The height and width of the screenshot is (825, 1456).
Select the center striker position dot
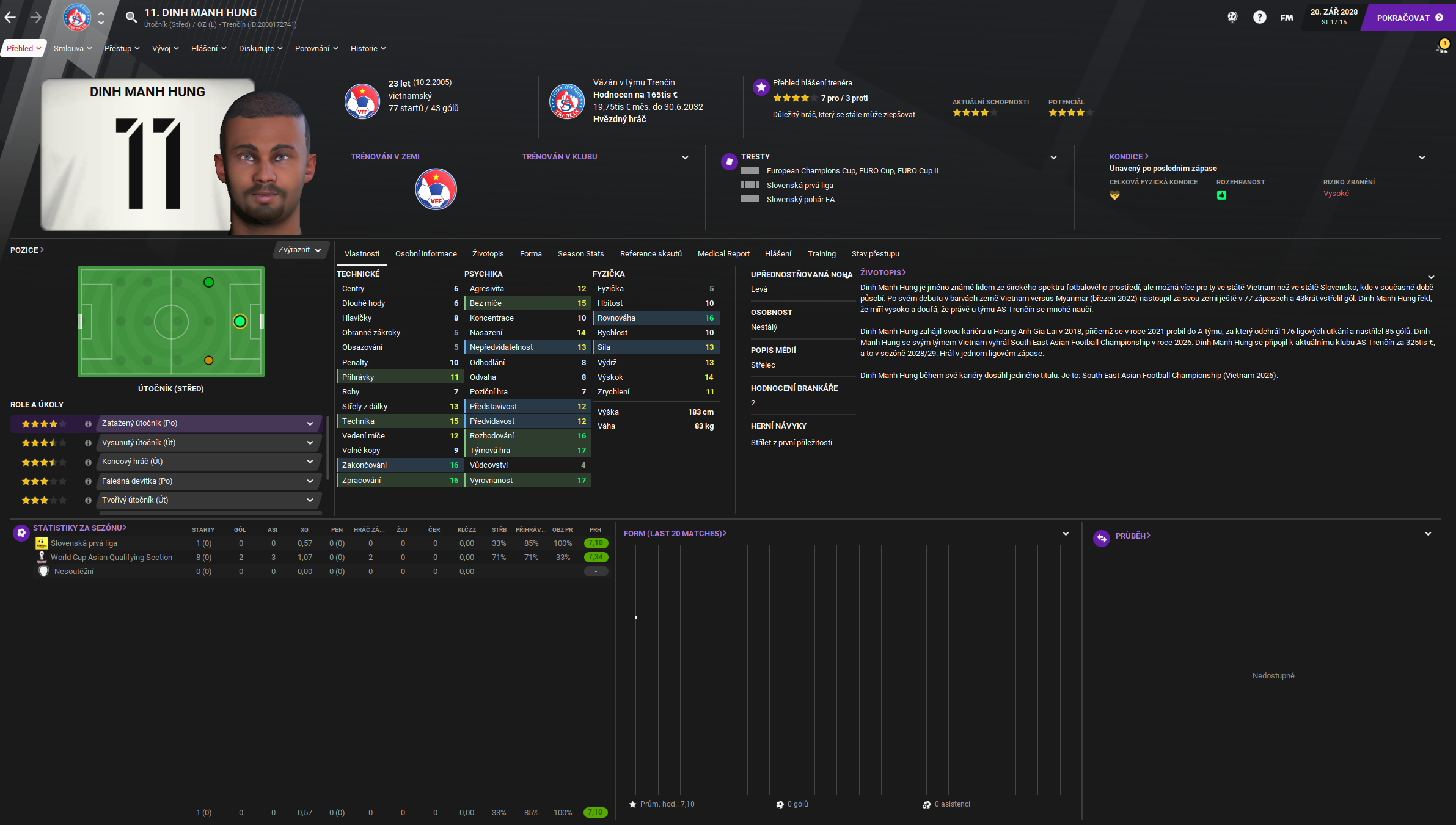pos(240,321)
